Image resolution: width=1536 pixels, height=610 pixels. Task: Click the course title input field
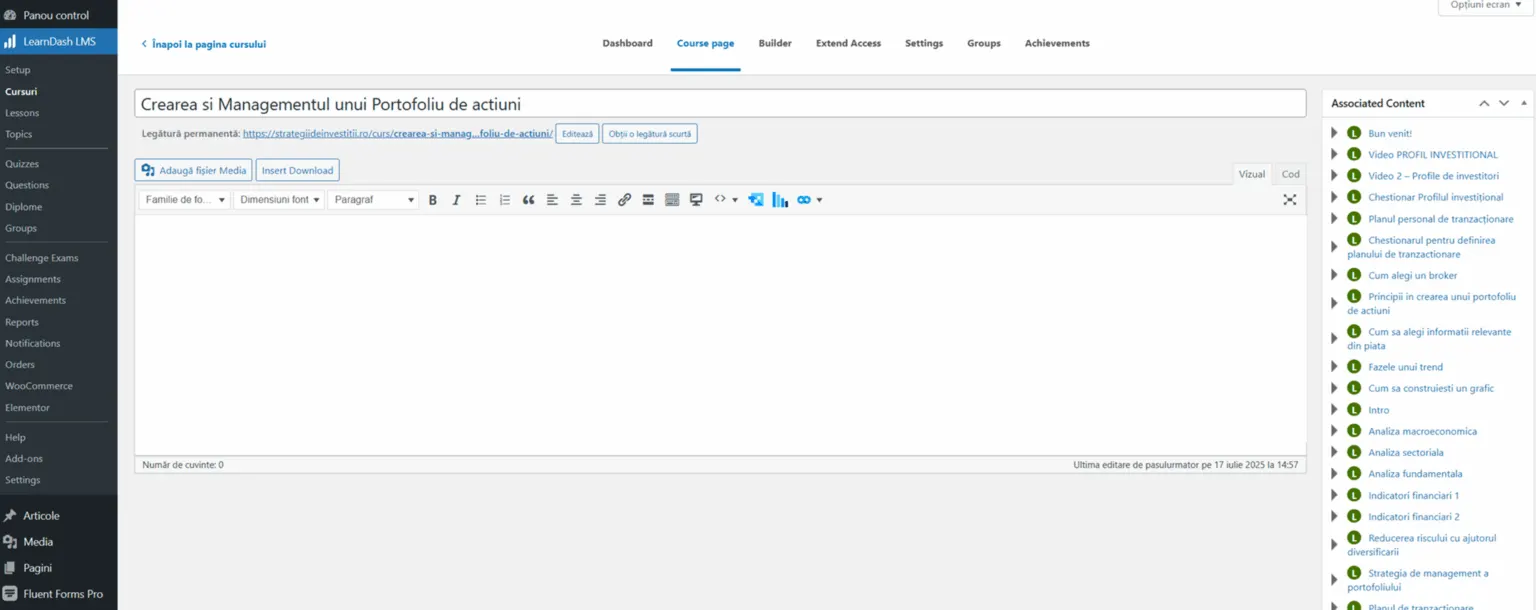720,104
